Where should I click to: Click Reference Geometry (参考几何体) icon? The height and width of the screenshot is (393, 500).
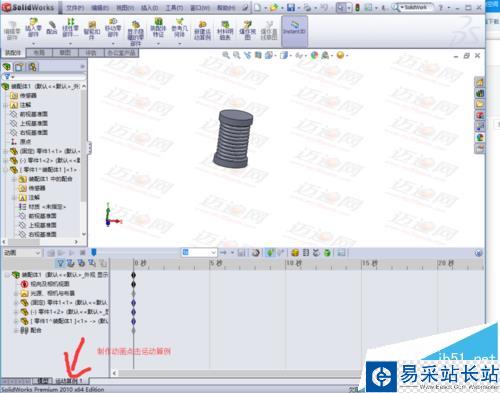pyautogui.click(x=179, y=28)
